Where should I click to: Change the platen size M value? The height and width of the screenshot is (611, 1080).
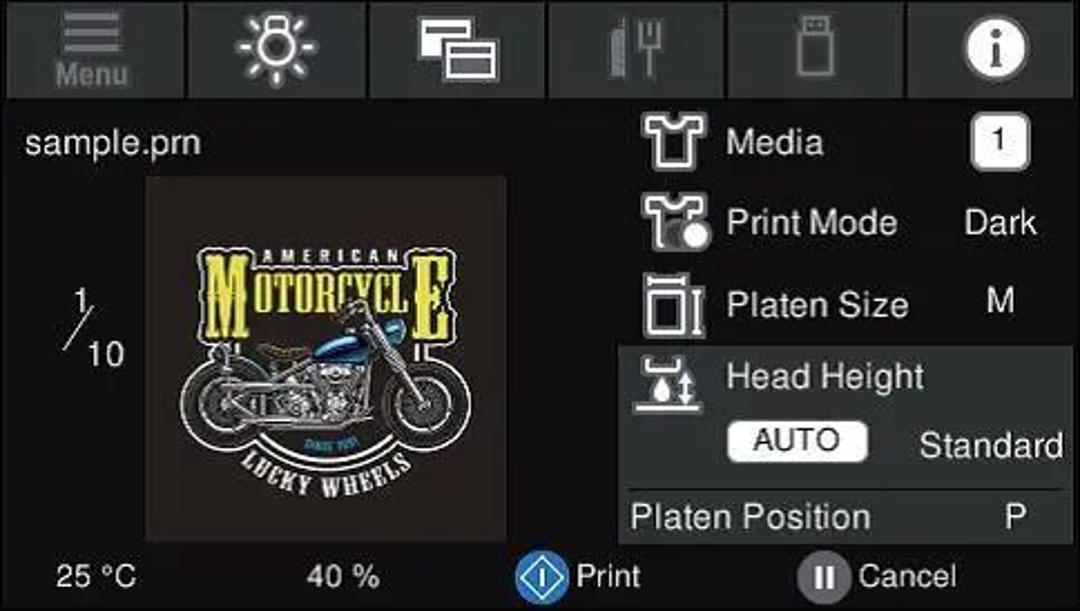click(1000, 301)
